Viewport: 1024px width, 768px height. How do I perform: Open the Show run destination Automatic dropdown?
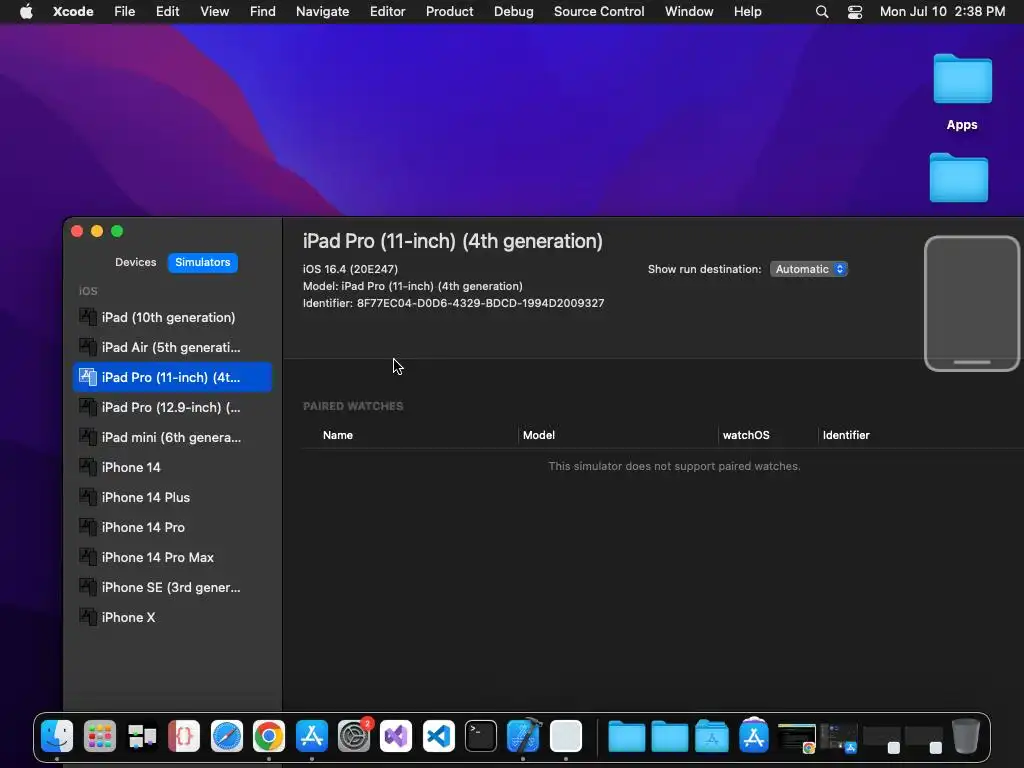808,269
